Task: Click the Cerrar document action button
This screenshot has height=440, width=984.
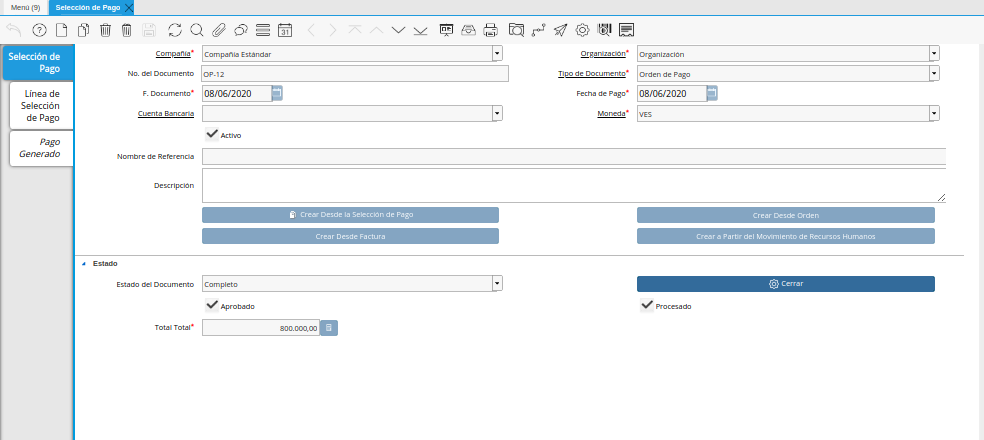Action: (x=786, y=284)
